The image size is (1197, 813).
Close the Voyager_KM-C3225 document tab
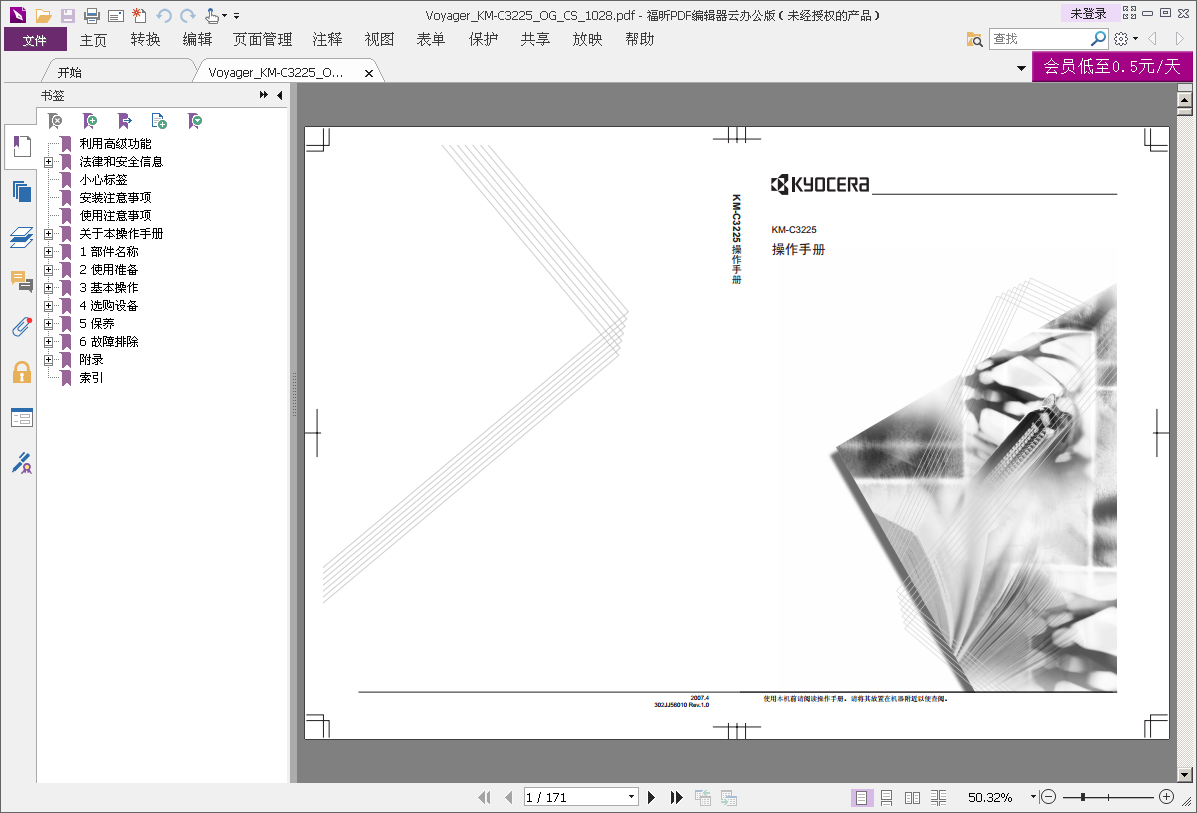click(369, 73)
